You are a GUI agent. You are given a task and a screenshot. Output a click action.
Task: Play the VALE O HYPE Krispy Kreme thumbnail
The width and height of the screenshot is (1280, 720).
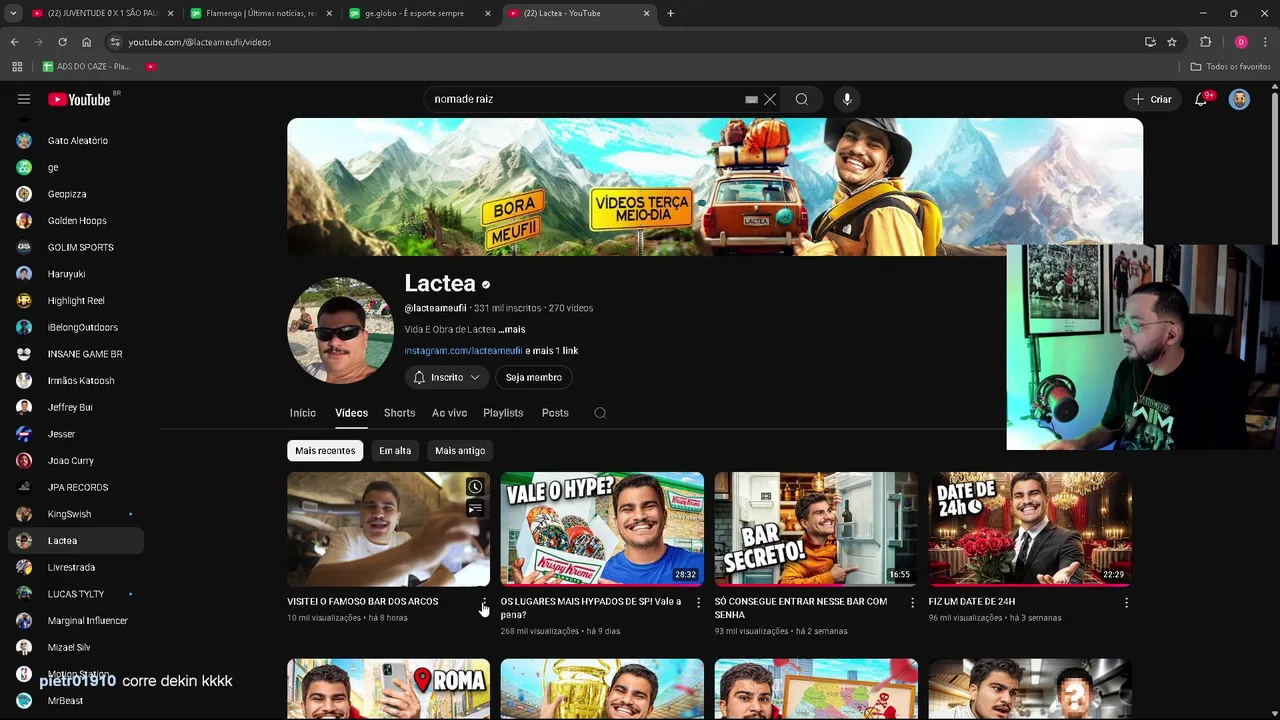pos(602,529)
